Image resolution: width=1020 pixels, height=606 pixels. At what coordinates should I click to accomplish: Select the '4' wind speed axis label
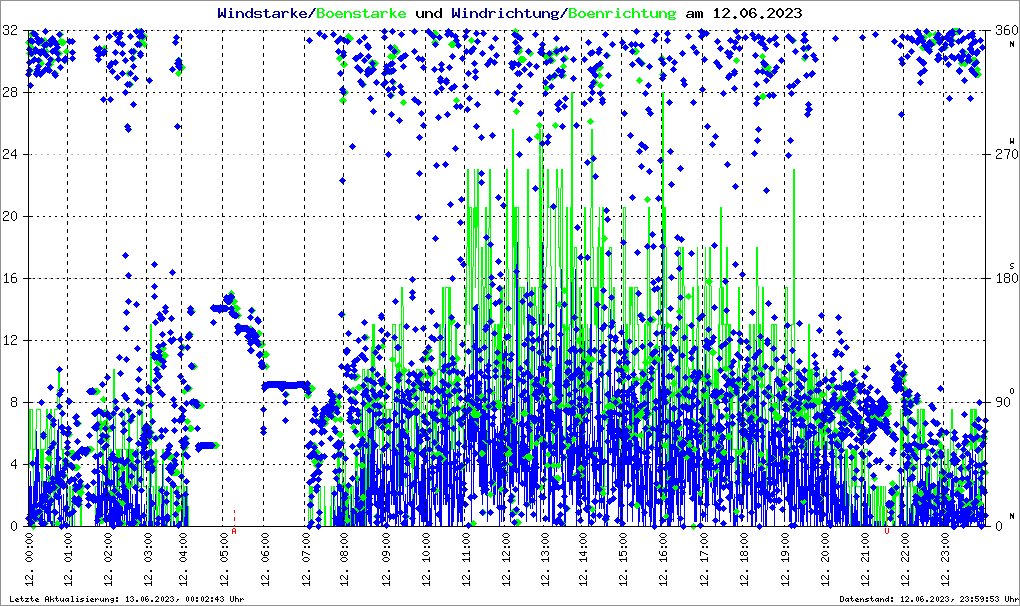point(14,464)
